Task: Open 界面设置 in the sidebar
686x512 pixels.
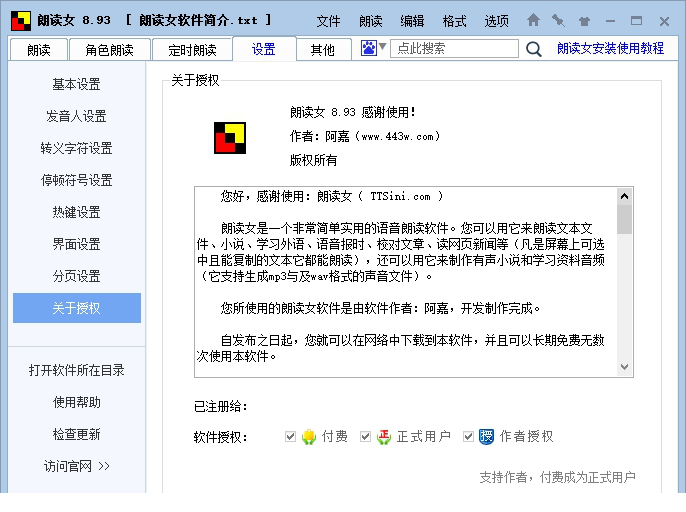Action: (77, 244)
